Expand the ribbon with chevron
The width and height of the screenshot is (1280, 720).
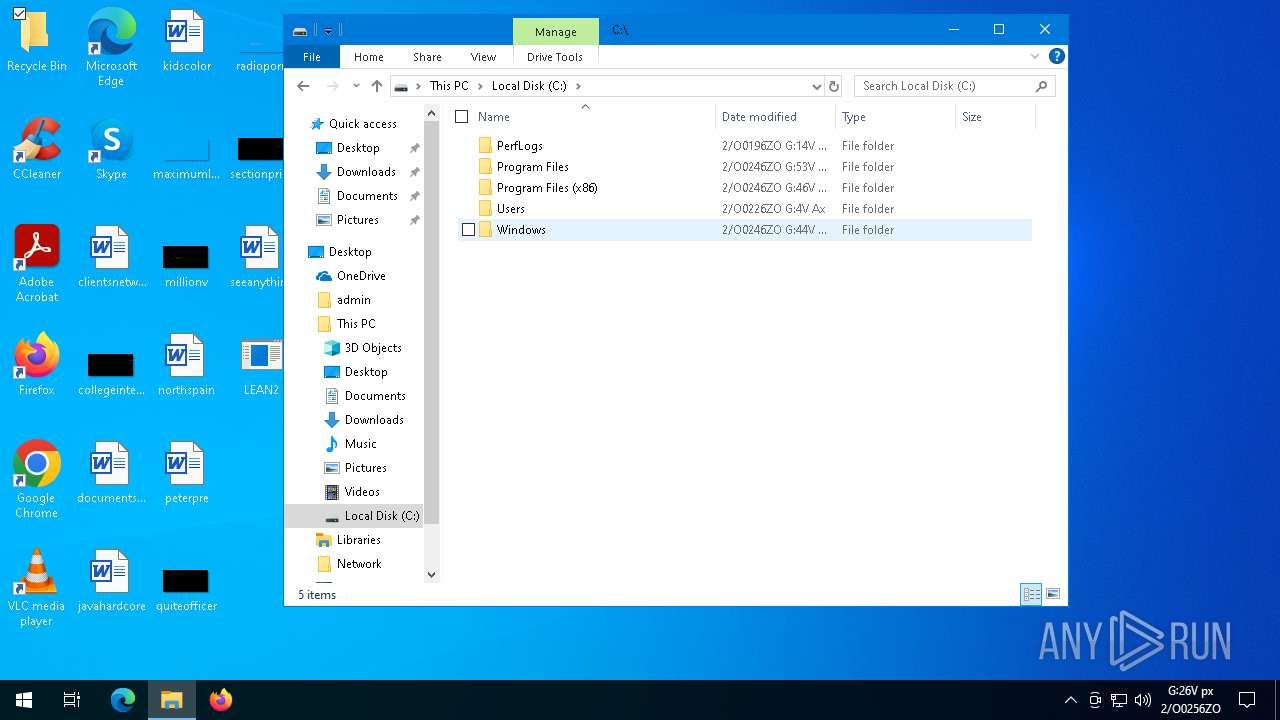click(1036, 56)
